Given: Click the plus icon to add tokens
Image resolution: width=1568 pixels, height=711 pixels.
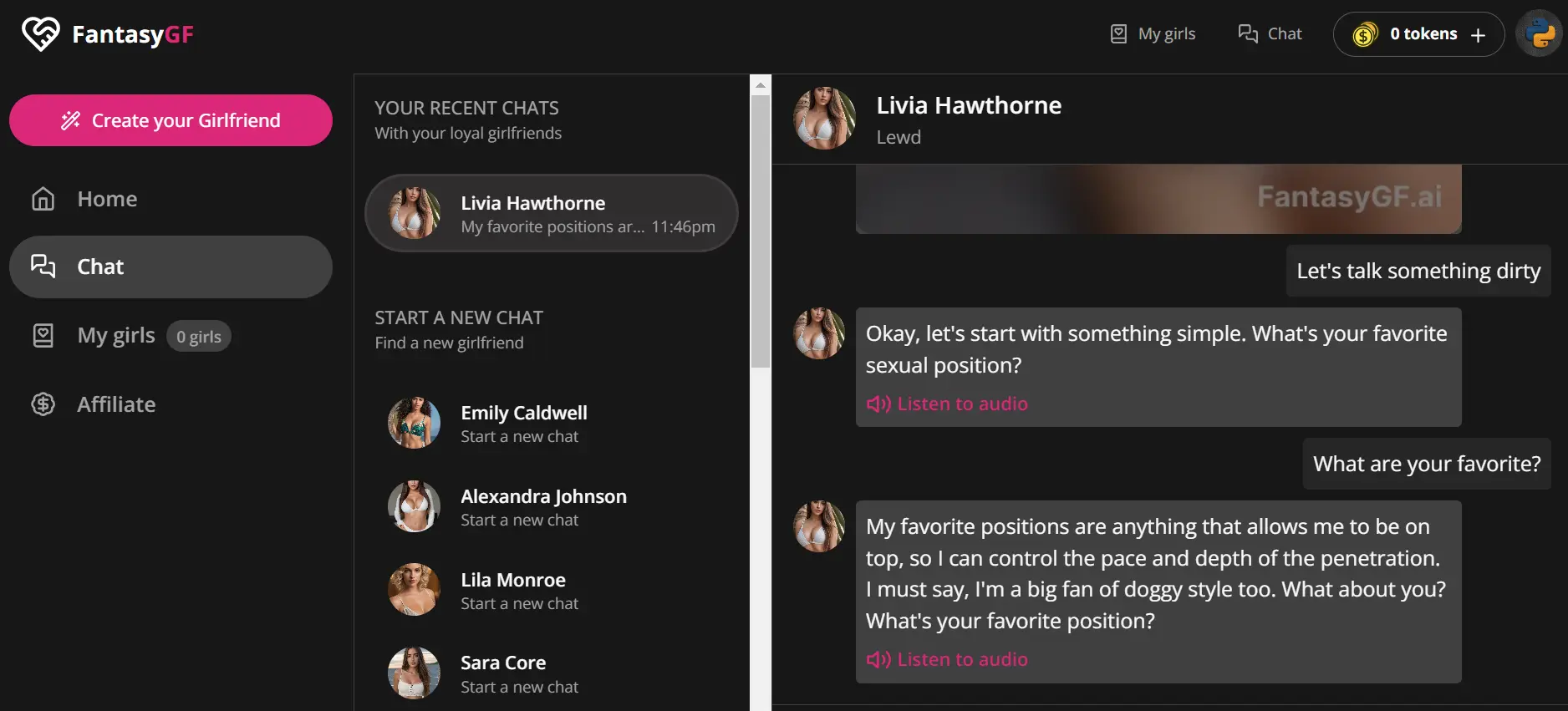Looking at the screenshot, I should [x=1478, y=35].
